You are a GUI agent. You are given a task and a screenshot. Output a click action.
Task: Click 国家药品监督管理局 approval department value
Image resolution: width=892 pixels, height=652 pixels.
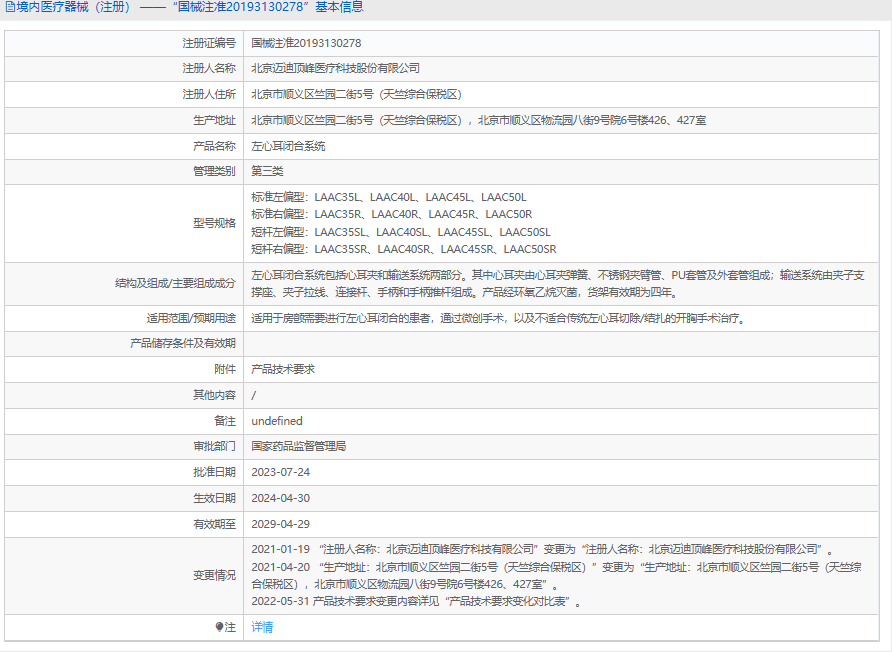click(x=299, y=446)
